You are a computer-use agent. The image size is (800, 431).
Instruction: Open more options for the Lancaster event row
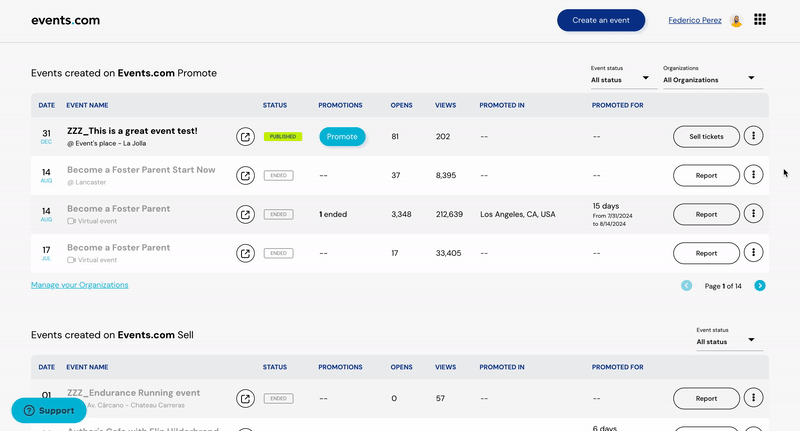[x=753, y=175]
